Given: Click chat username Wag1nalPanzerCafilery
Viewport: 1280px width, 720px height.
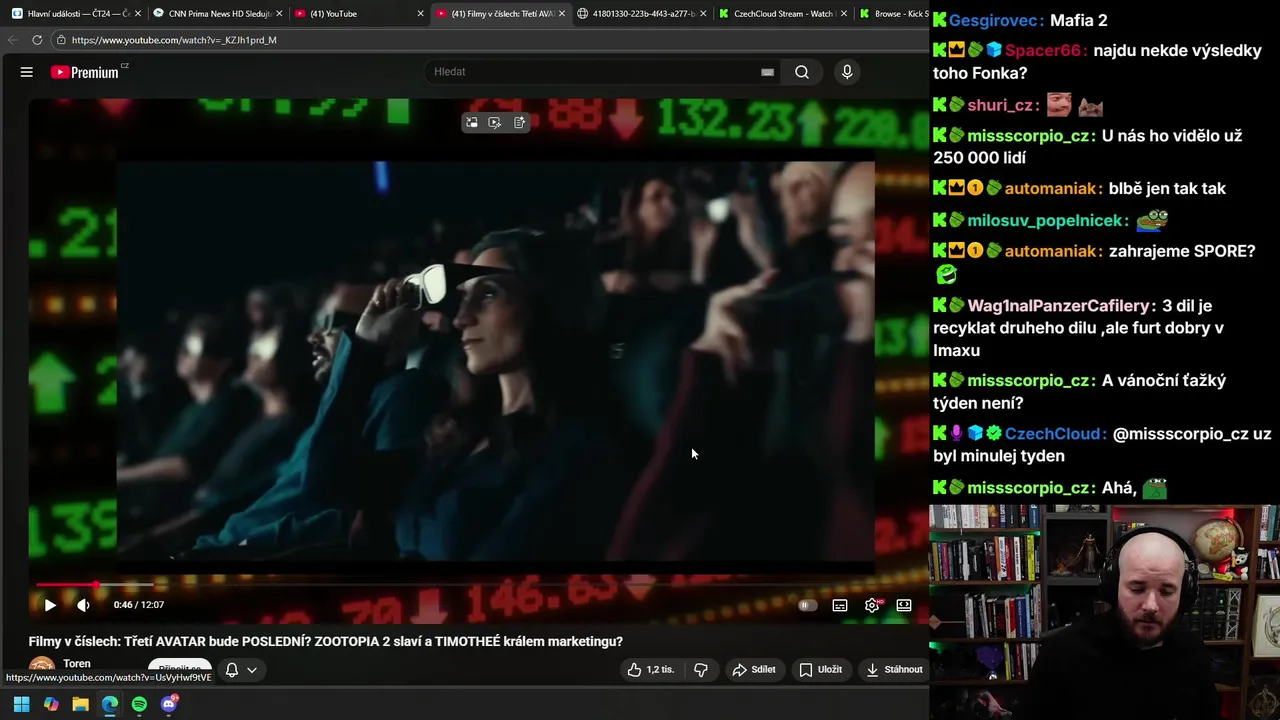Looking at the screenshot, I should 1060,306.
